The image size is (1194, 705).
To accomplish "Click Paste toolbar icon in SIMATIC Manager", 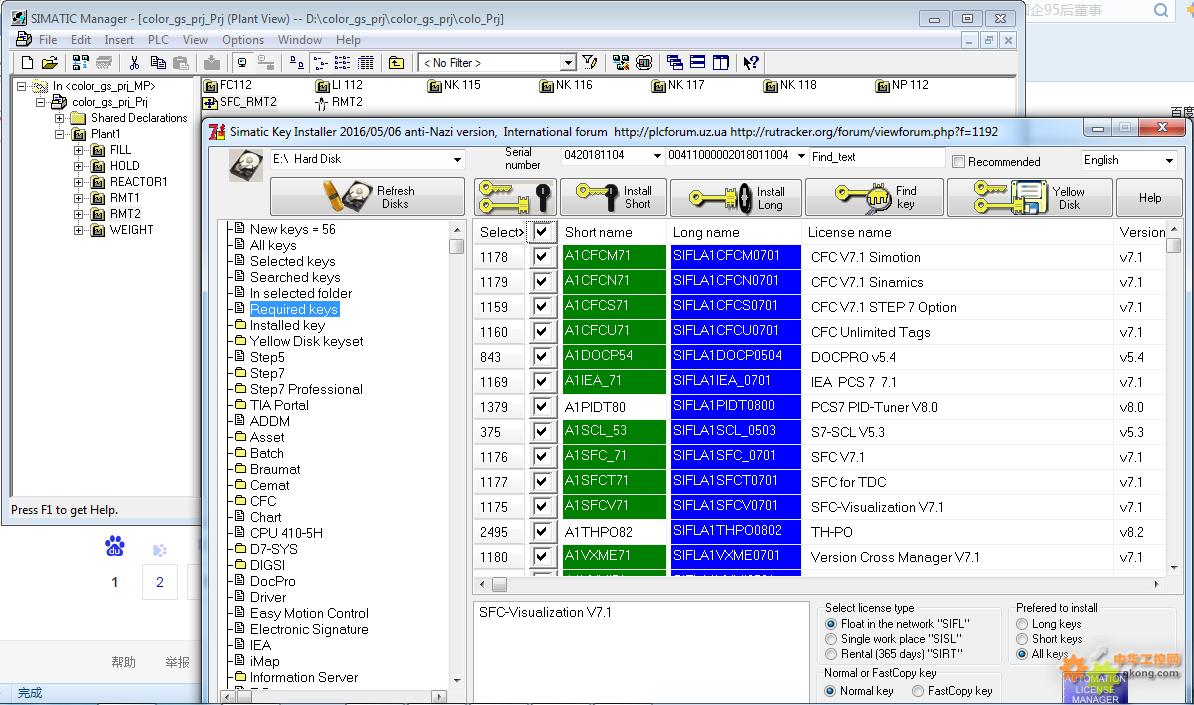I will tap(180, 62).
